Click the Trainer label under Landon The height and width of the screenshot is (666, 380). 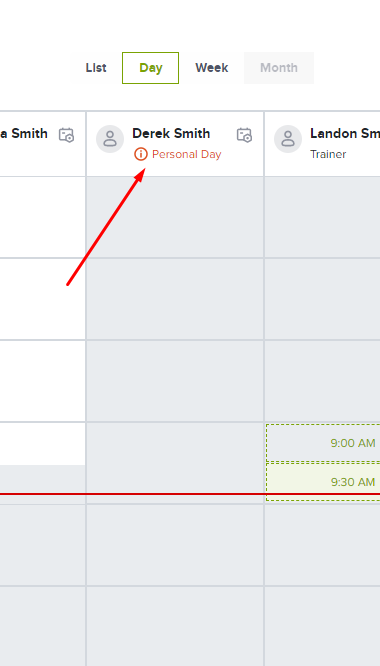(x=328, y=154)
